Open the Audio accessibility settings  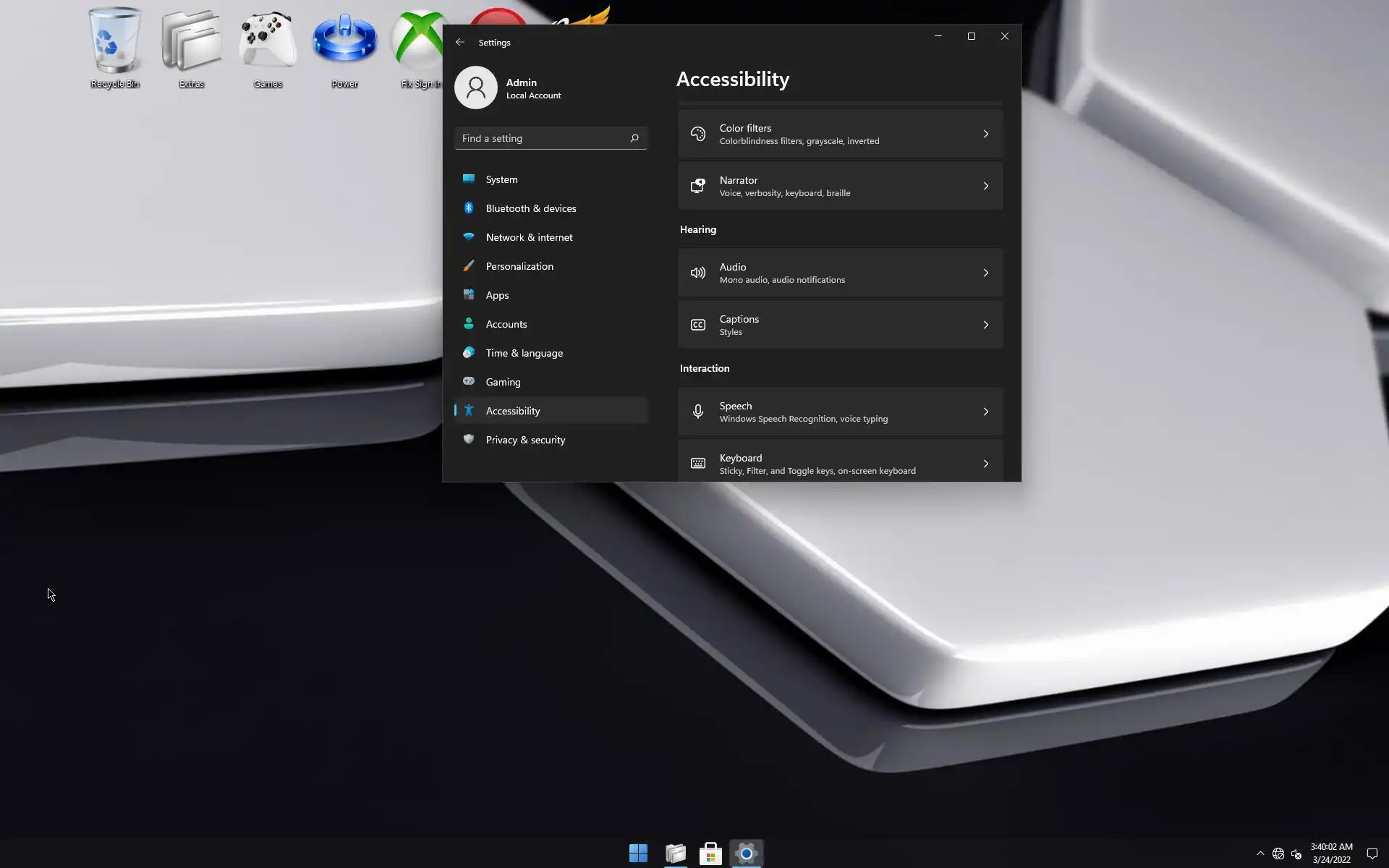click(x=839, y=273)
